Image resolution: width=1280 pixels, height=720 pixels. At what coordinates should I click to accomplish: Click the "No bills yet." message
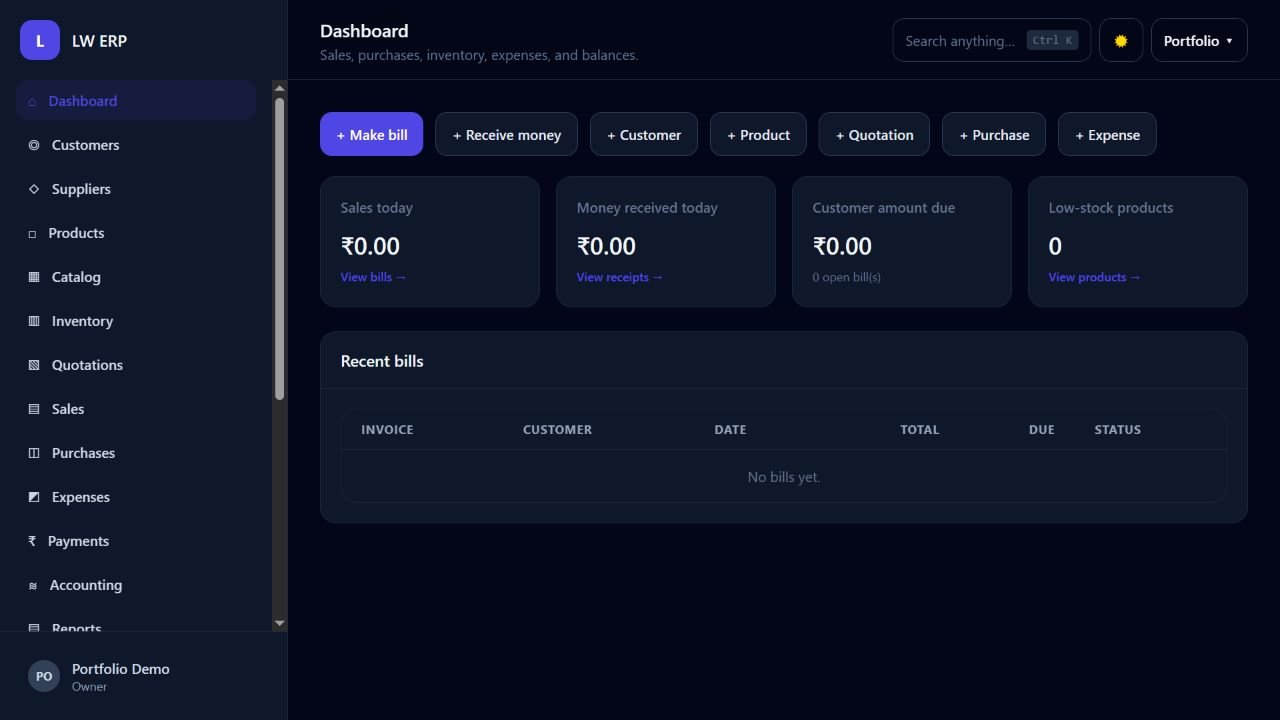pos(784,477)
